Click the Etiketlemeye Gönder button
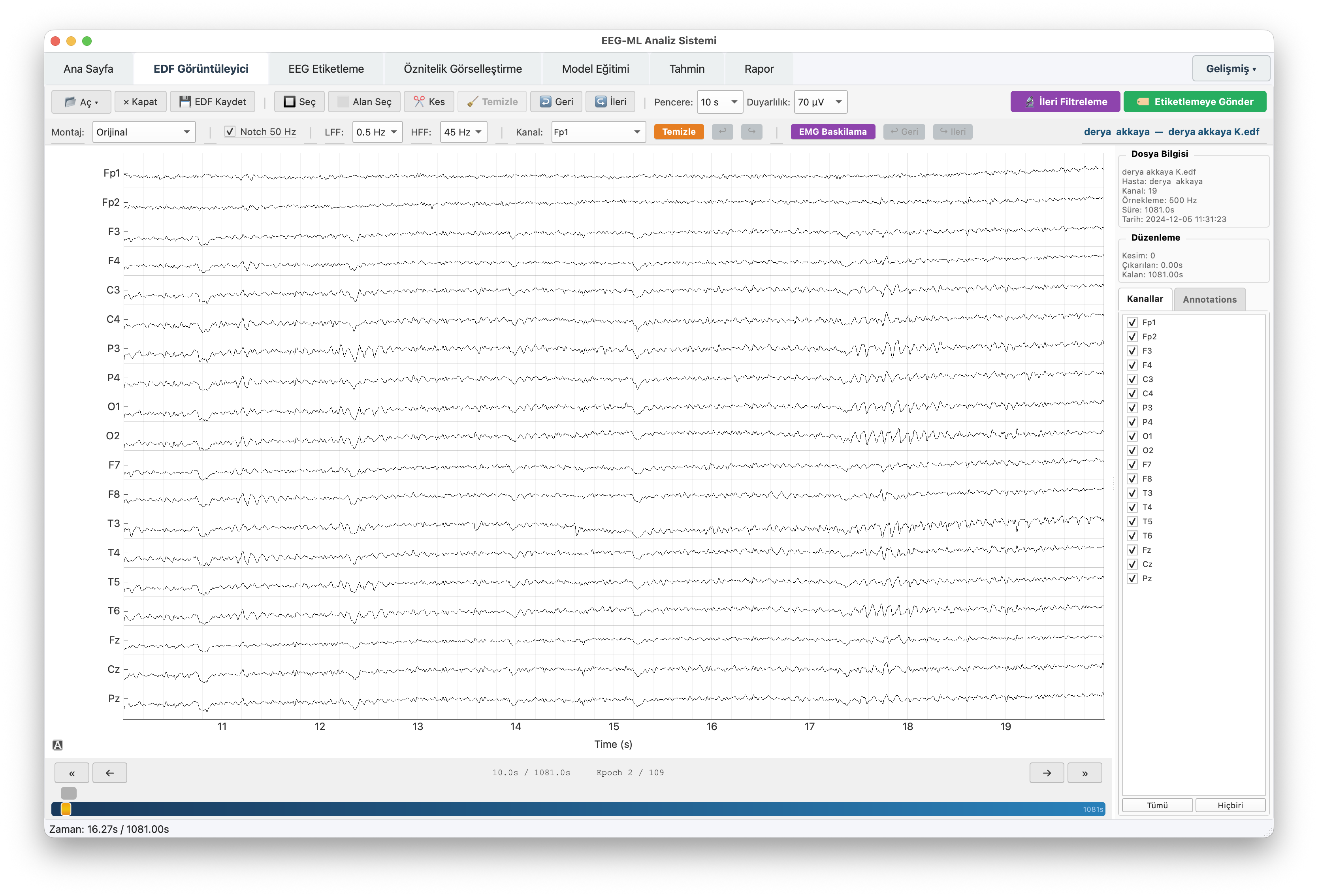The height and width of the screenshot is (896, 1318). pos(1194,102)
